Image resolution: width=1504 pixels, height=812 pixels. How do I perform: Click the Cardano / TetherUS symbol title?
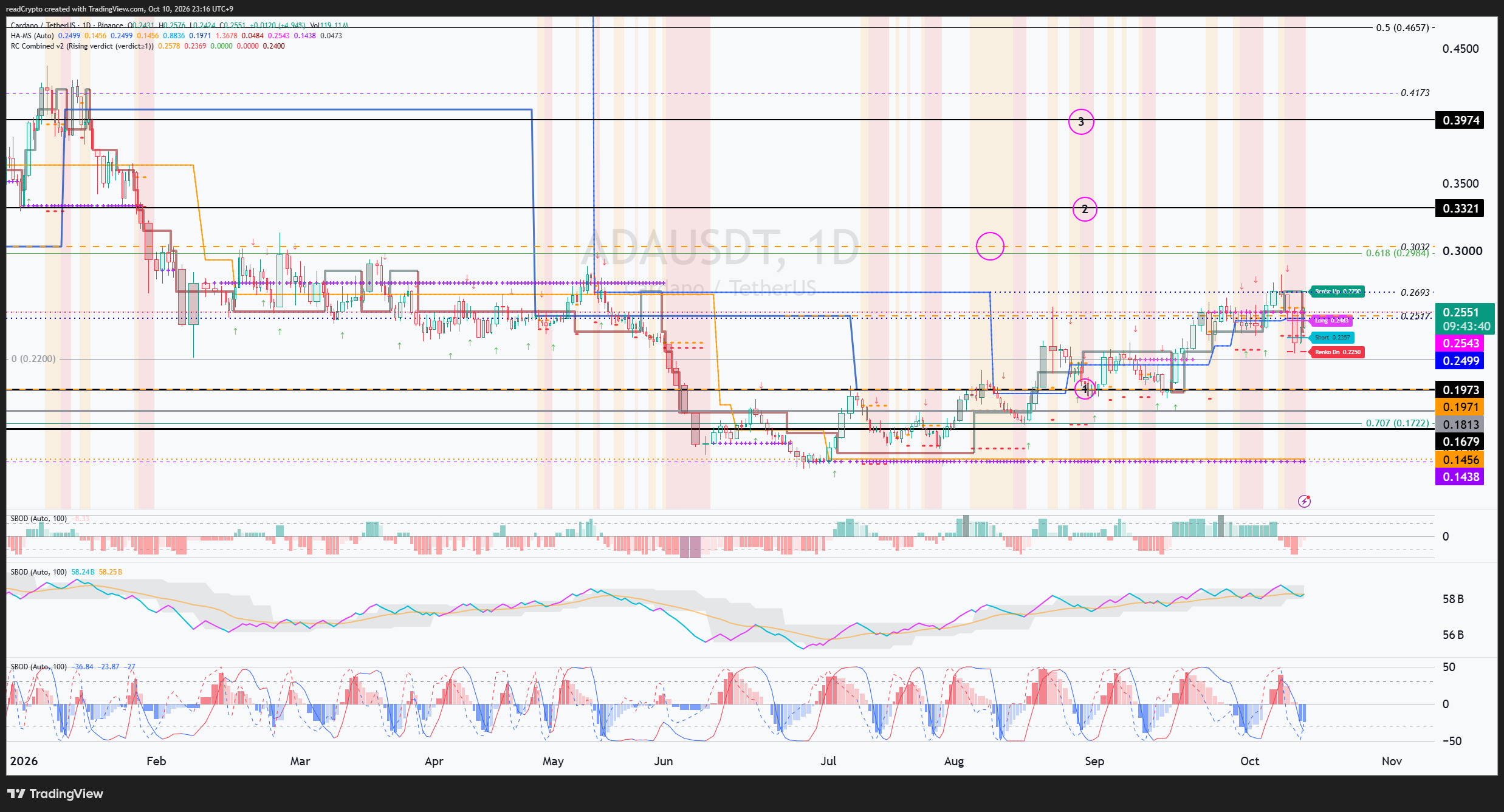pyautogui.click(x=43, y=26)
